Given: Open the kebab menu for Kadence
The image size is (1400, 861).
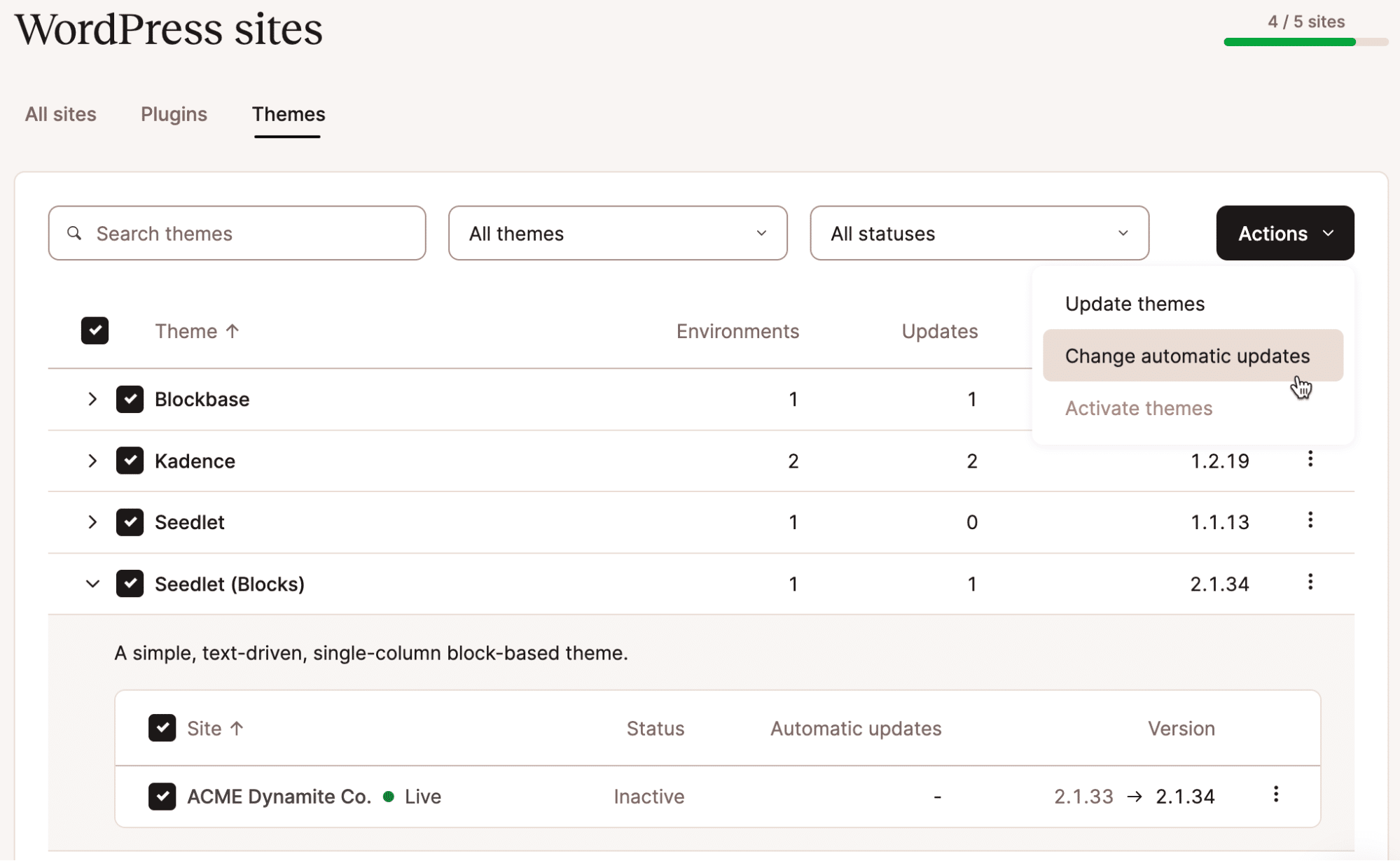Looking at the screenshot, I should (x=1310, y=460).
